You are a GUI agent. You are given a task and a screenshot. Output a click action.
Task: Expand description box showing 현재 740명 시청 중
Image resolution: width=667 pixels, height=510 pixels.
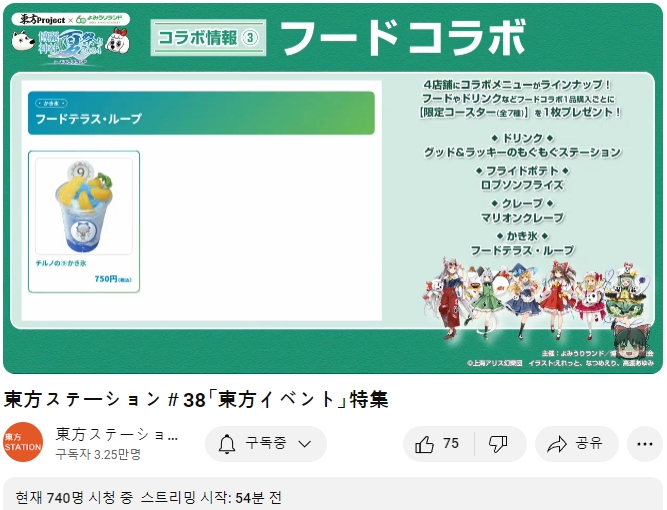(333, 494)
